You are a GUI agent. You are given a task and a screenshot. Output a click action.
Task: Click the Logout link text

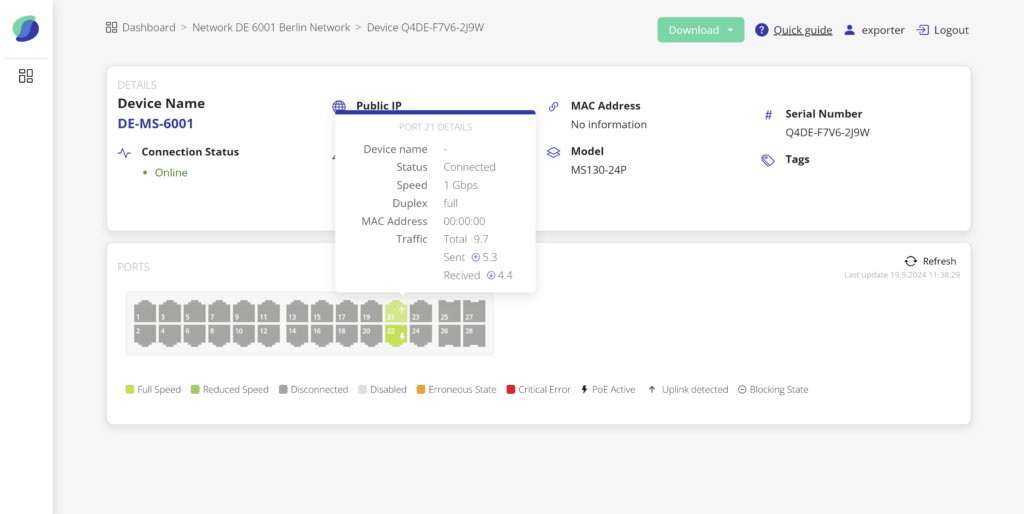click(x=951, y=30)
